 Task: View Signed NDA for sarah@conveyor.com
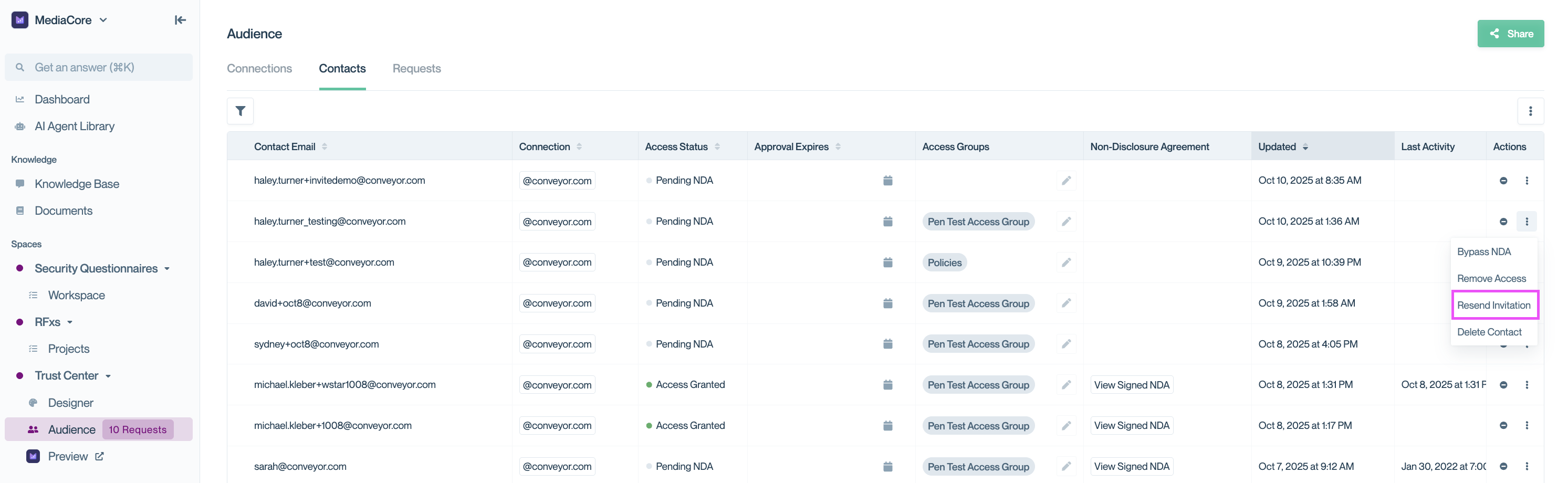pos(1132,466)
